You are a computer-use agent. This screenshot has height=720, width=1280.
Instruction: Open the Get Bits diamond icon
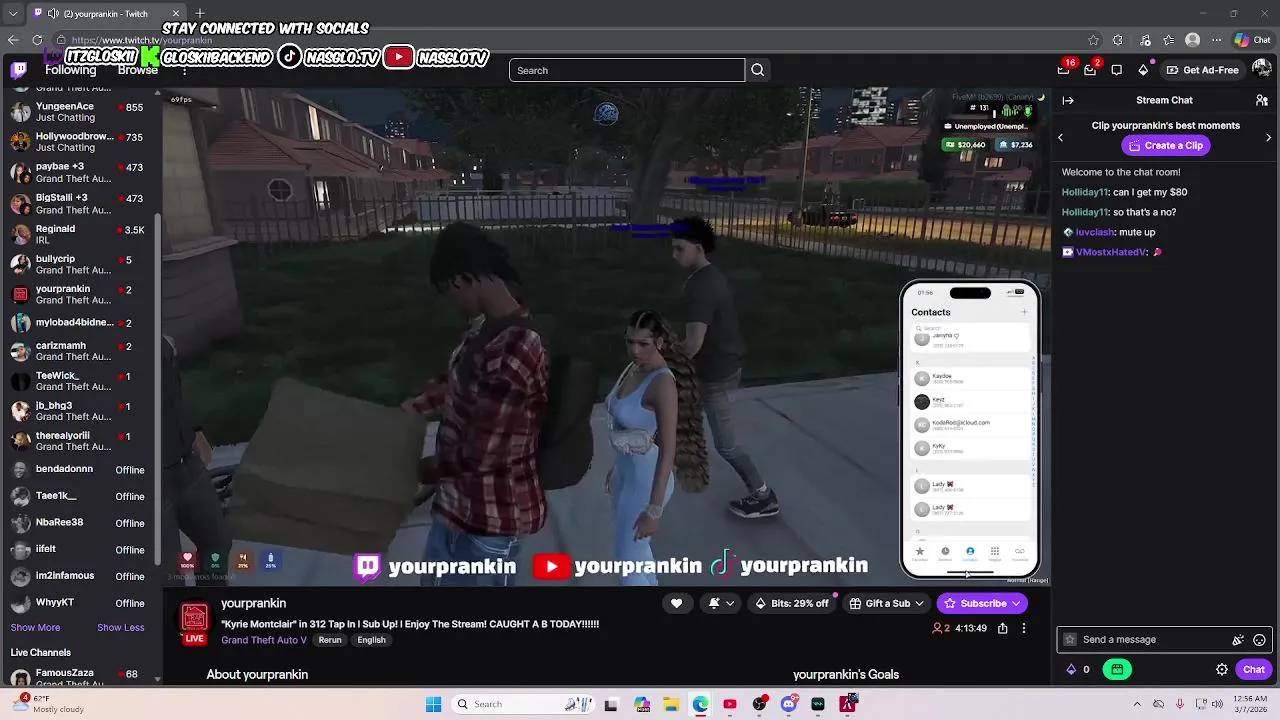pyautogui.click(x=1143, y=70)
